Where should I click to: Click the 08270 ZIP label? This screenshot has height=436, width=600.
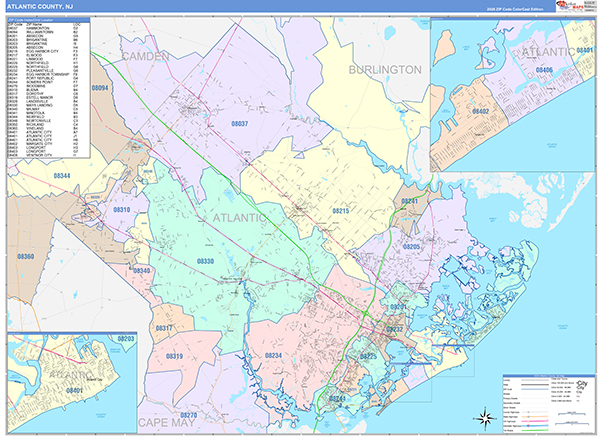coord(189,413)
